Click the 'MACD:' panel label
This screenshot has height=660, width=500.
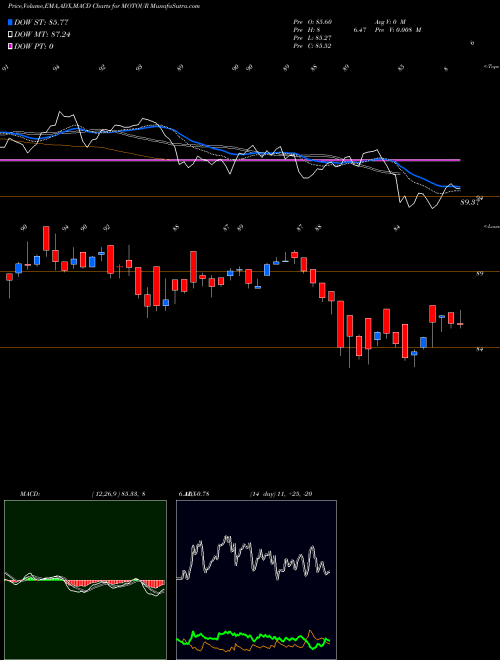click(29, 494)
